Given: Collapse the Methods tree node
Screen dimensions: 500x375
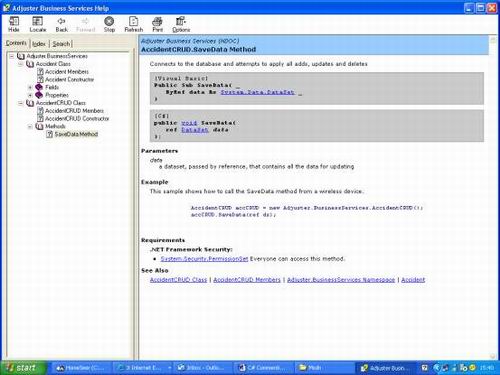Looking at the screenshot, I should [30, 126].
